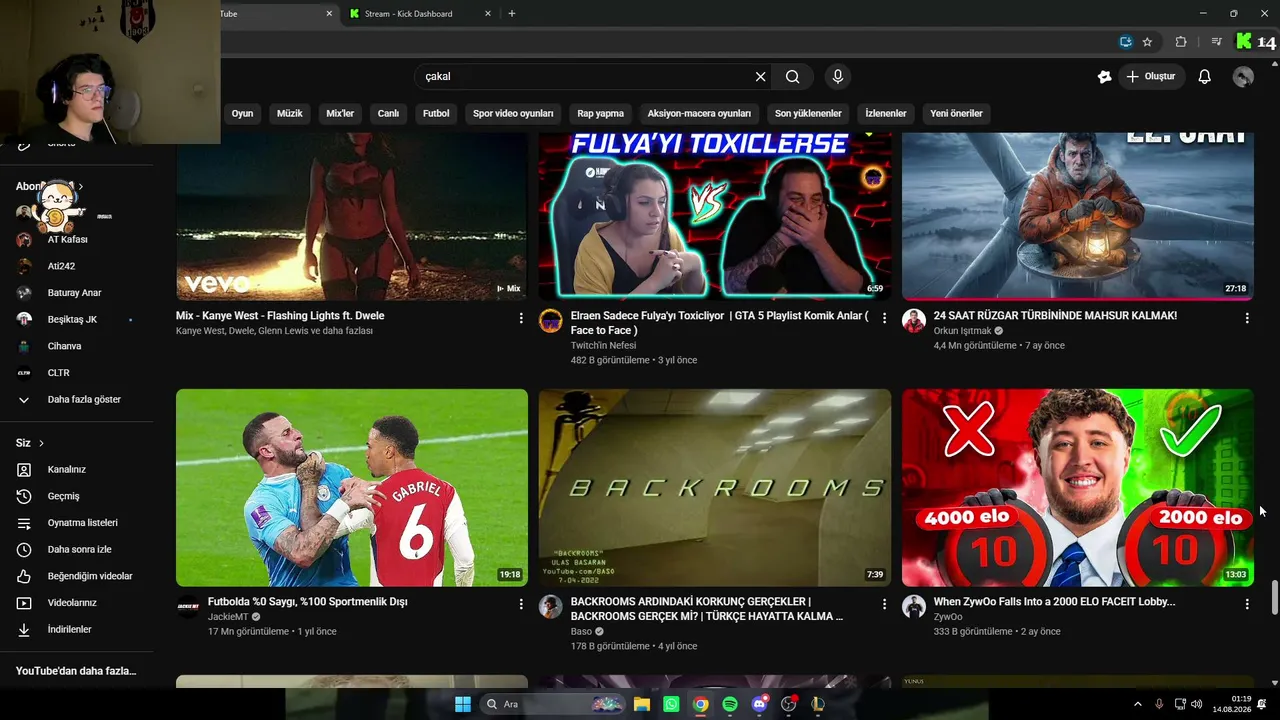
Task: Select the İzlenenler filter chip
Action: coord(886,114)
